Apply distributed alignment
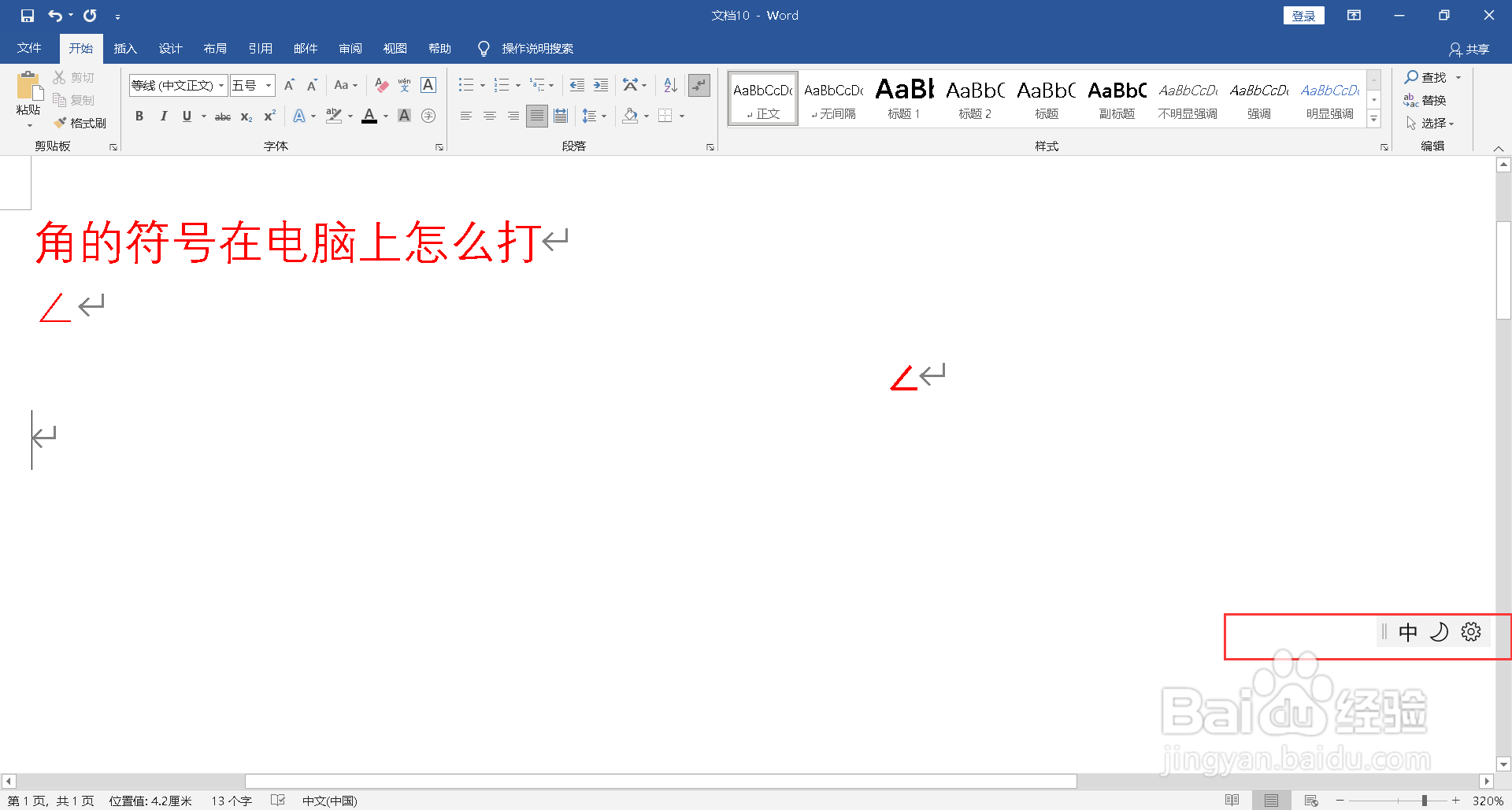Image resolution: width=1512 pixels, height=810 pixels. [561, 116]
